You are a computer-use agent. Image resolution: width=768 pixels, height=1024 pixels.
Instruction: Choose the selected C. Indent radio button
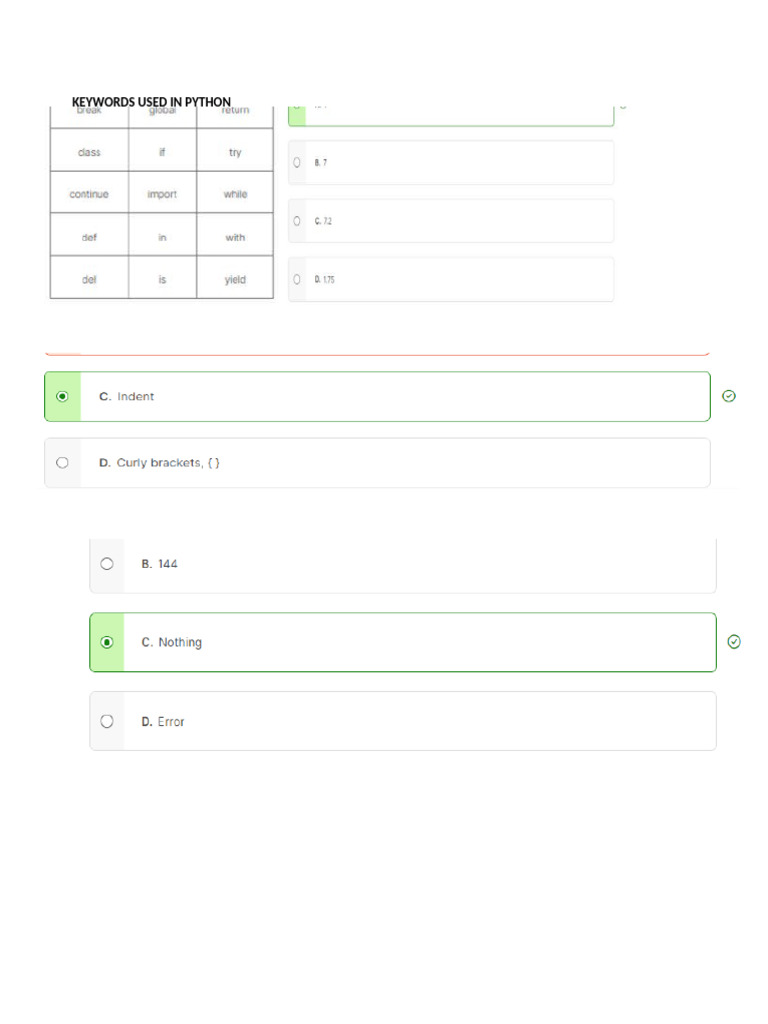(x=62, y=396)
